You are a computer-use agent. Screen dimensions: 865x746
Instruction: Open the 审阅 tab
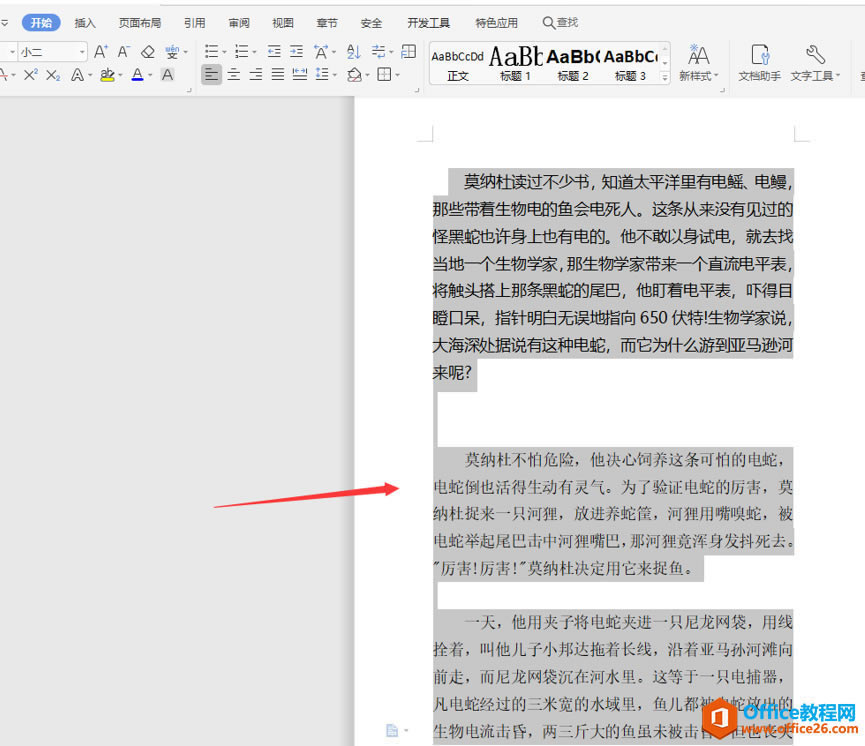[x=239, y=23]
